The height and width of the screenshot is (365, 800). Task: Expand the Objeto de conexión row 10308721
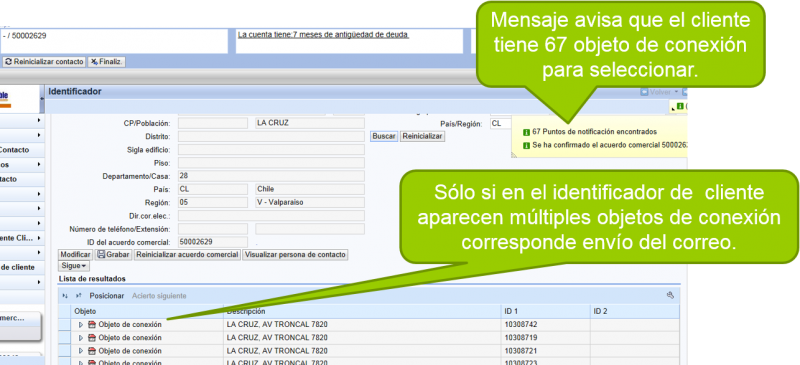pyautogui.click(x=81, y=351)
